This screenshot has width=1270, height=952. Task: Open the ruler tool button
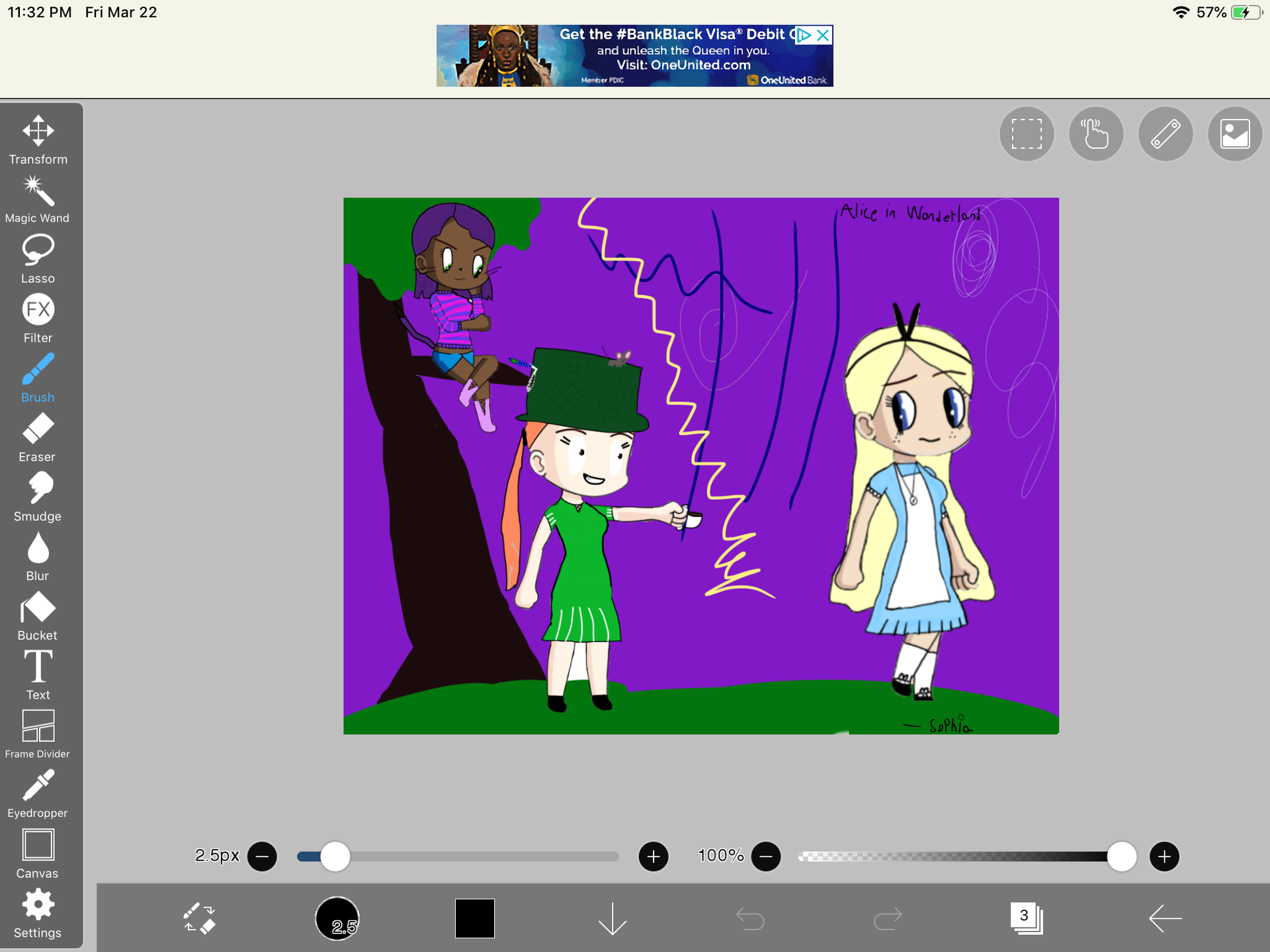1165,134
